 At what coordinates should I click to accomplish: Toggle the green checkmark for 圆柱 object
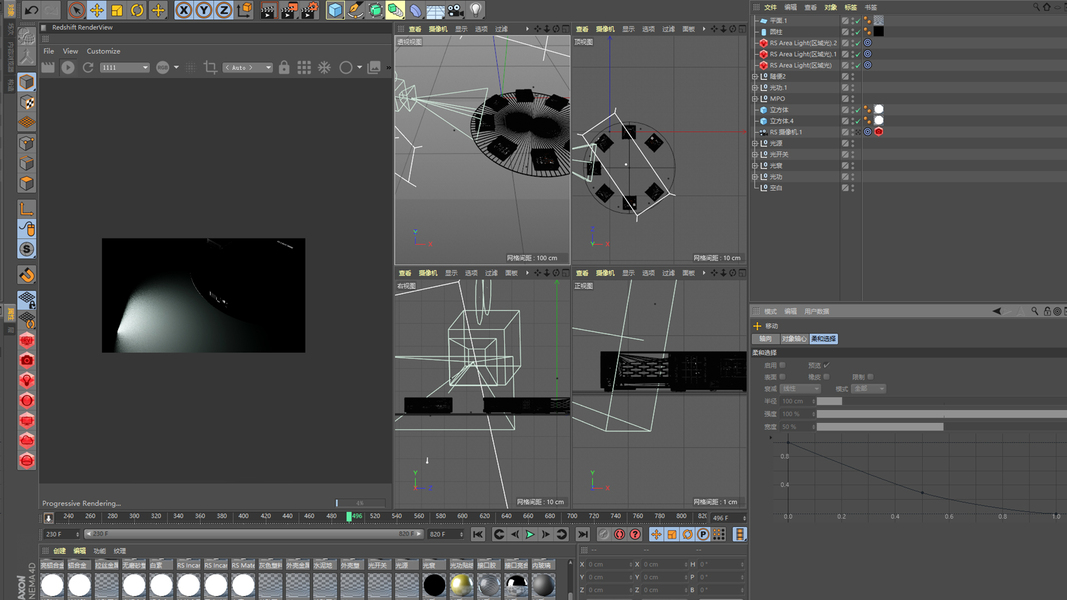pyautogui.click(x=856, y=31)
